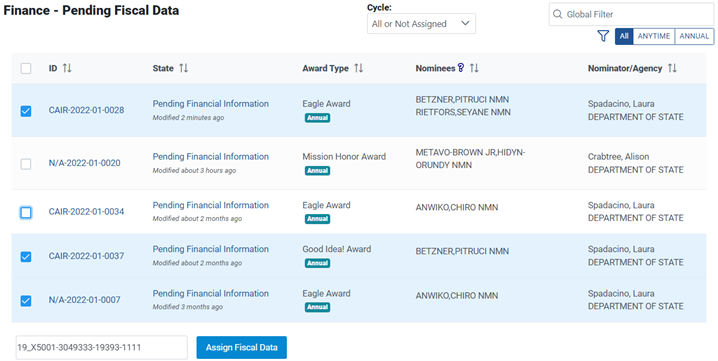Click 'Eagle Award' in CAIR-2022-01-0028 row
Screen dimensions: 718x361
coord(326,104)
